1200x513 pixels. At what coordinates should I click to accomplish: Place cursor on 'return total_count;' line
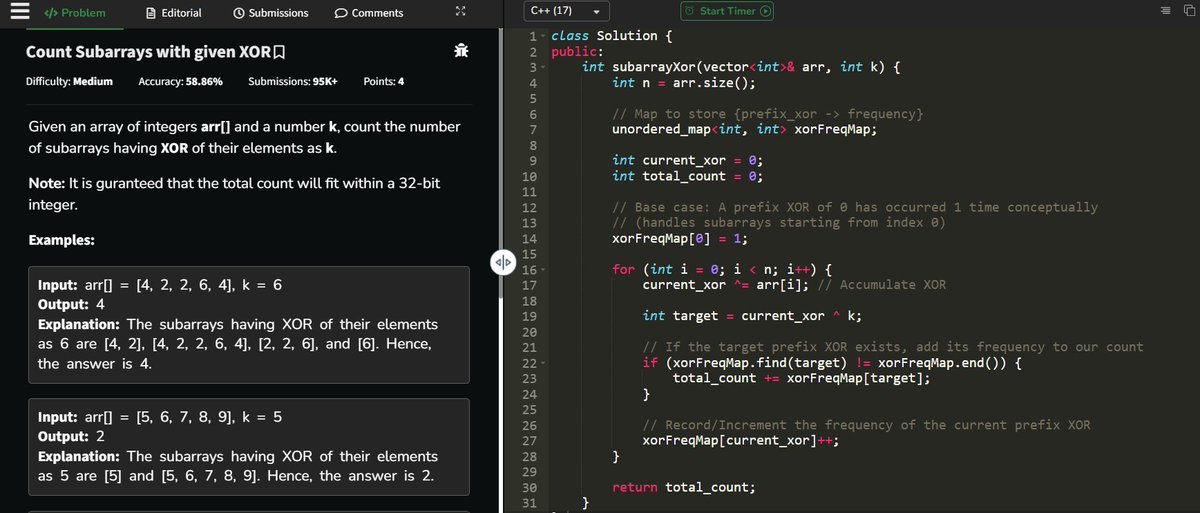click(x=684, y=487)
